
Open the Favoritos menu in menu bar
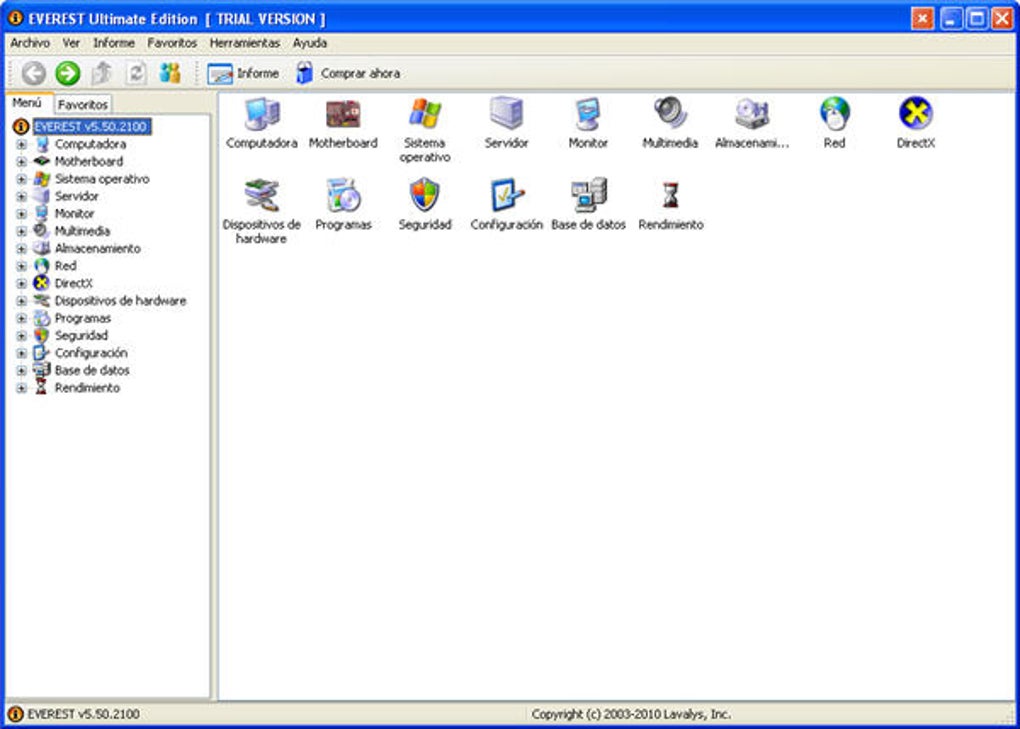click(x=172, y=43)
